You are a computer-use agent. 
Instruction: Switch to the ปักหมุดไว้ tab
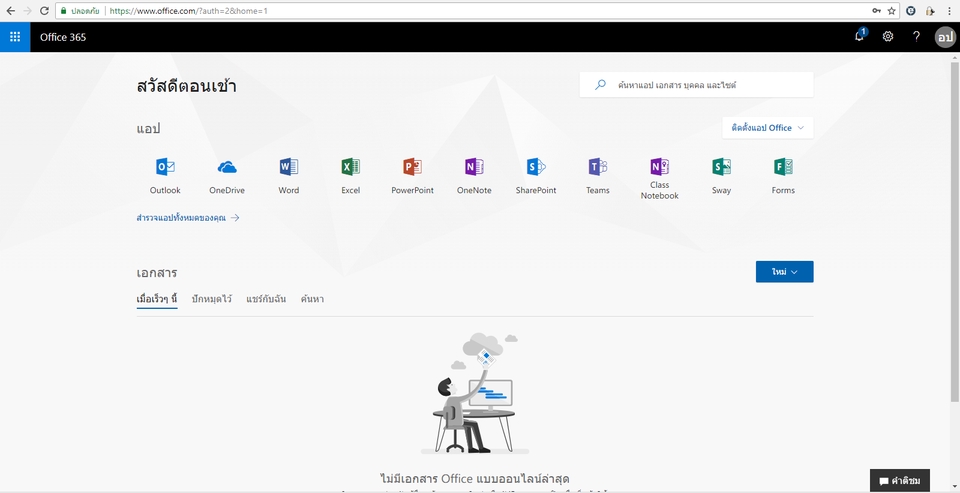[x=212, y=299]
